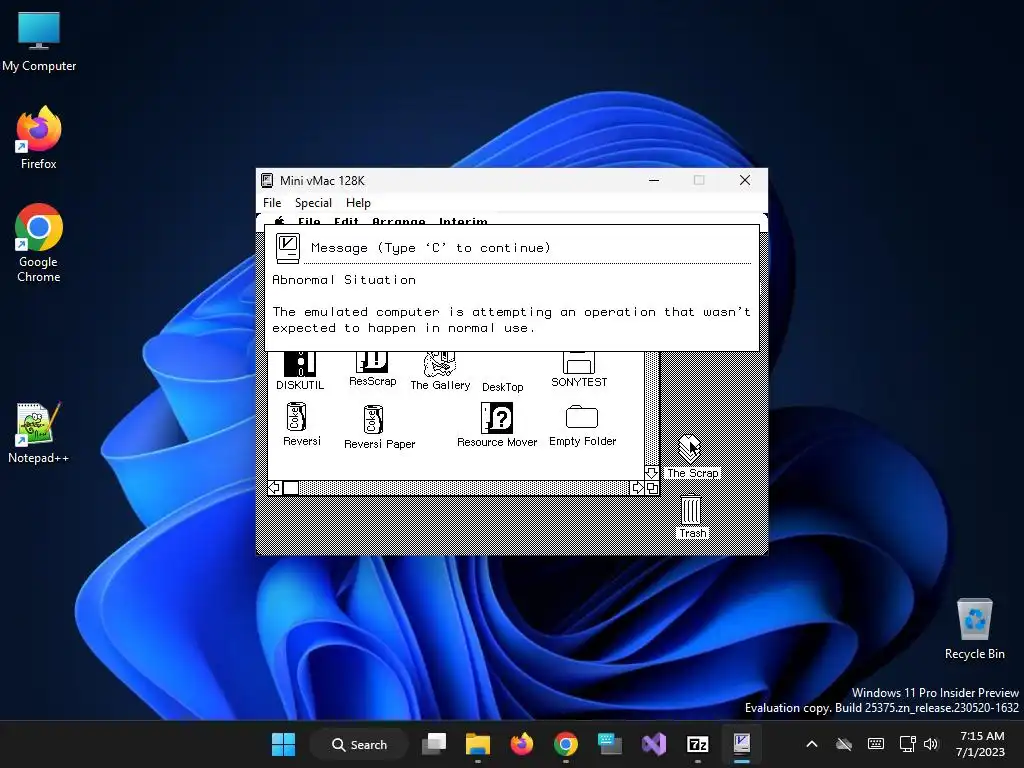Screen dimensions: 1024x768
Task: Click the horizontal scrollbar thumb in Mac window
Action: 291,488
